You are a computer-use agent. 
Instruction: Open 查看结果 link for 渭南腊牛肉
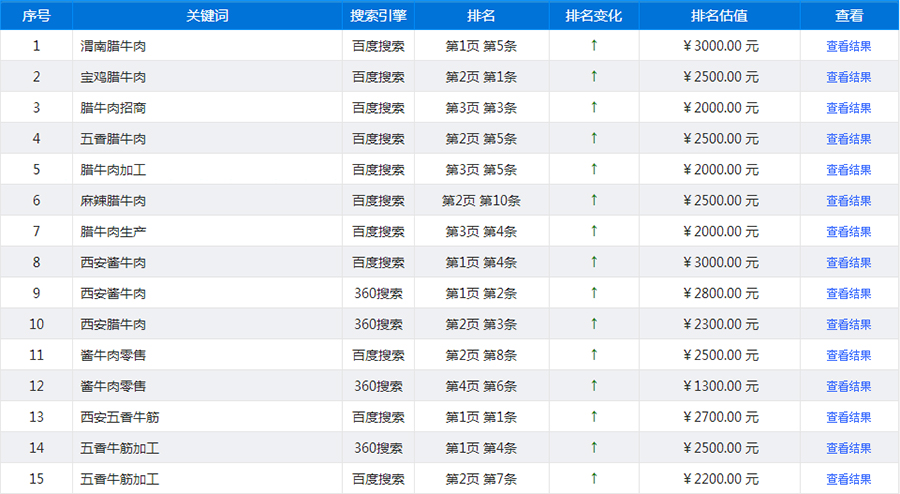[x=848, y=46]
